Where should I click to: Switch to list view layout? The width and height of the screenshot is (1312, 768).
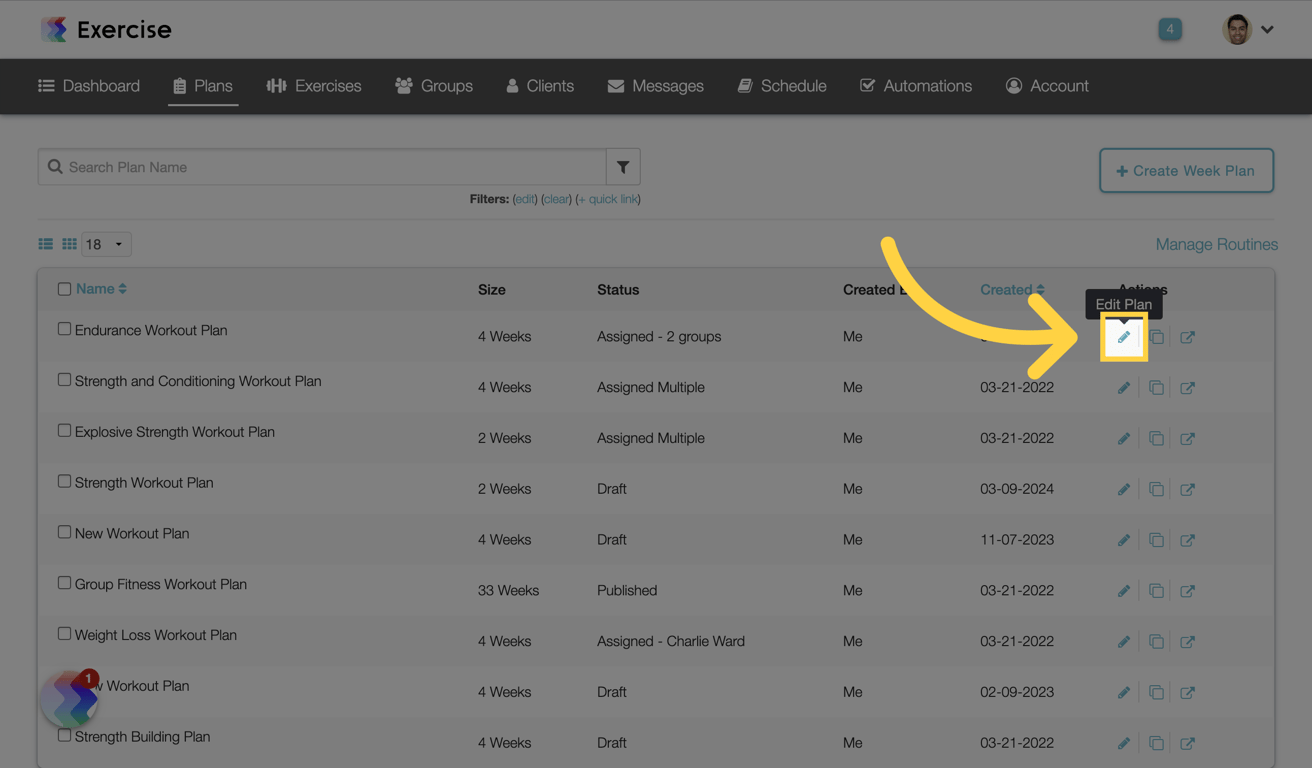[x=46, y=244]
